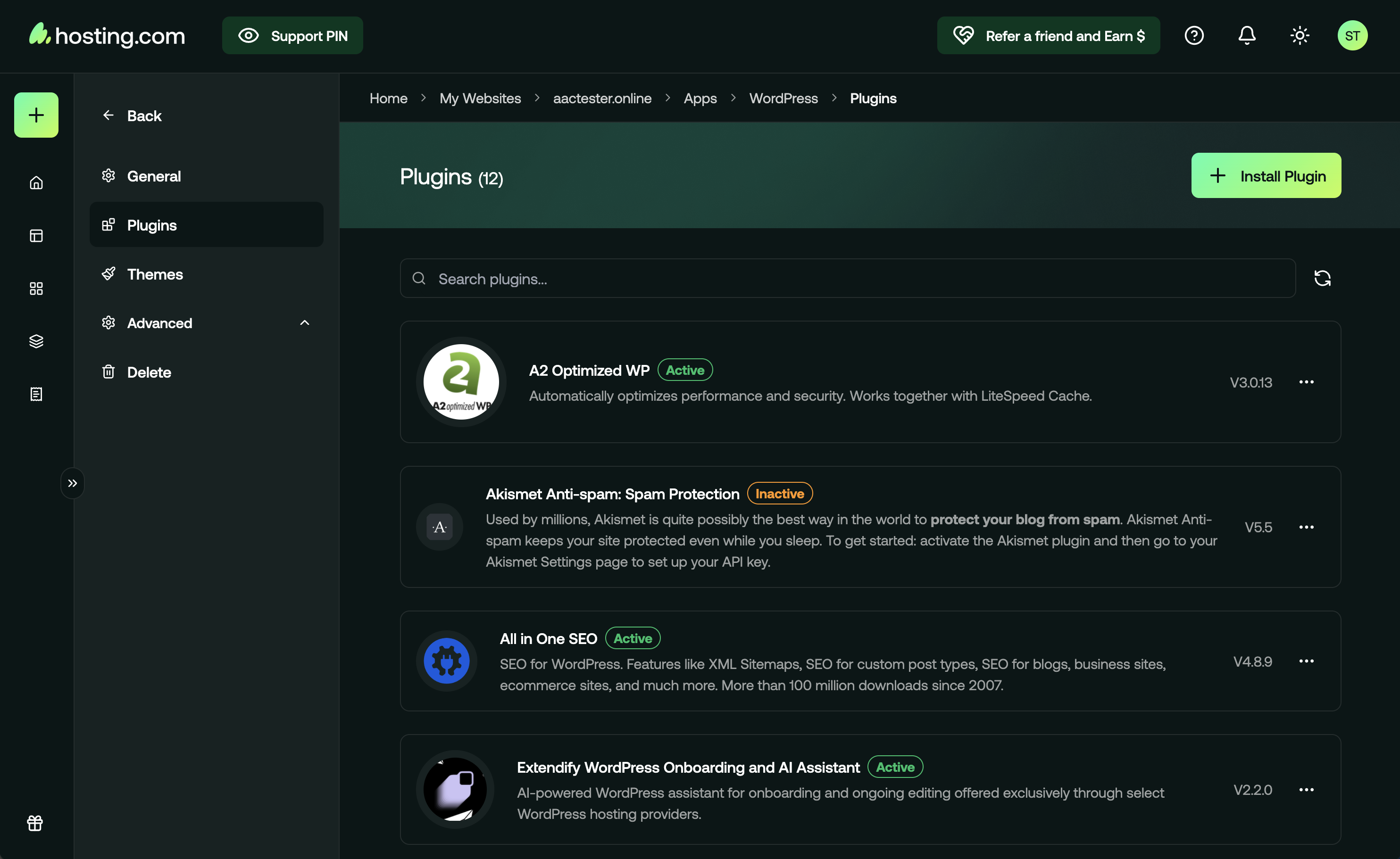Image resolution: width=1400 pixels, height=859 pixels.
Task: Refresh the plugin list
Action: pos(1323,278)
